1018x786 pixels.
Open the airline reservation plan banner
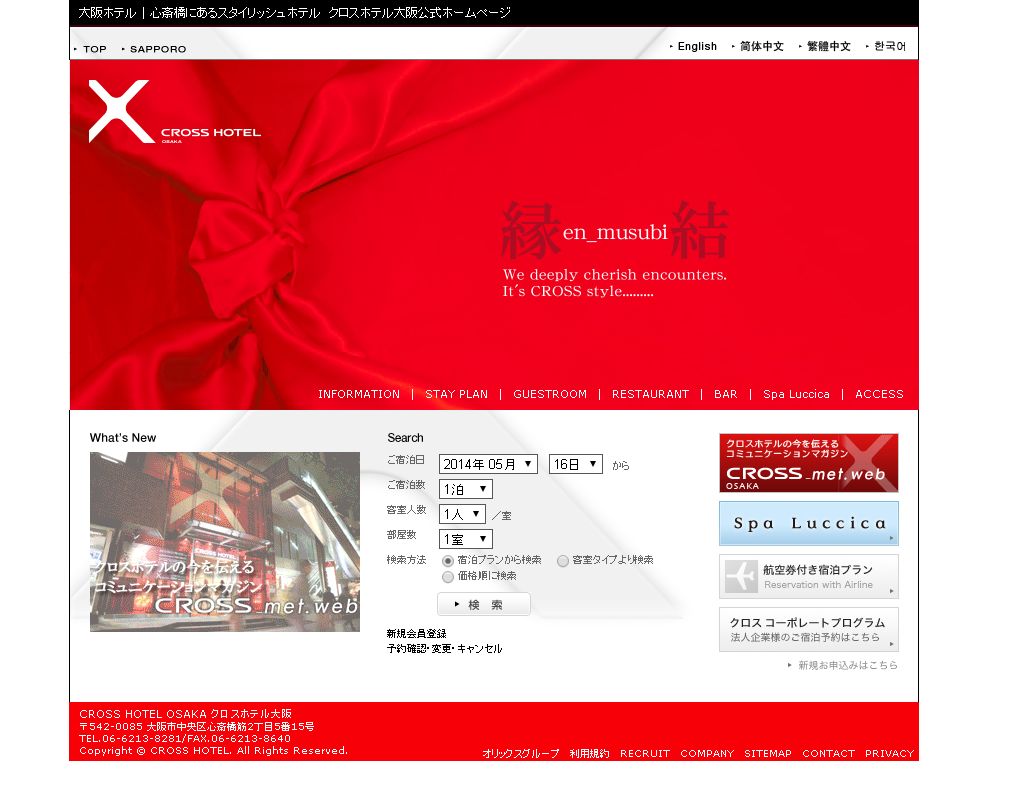coord(808,576)
